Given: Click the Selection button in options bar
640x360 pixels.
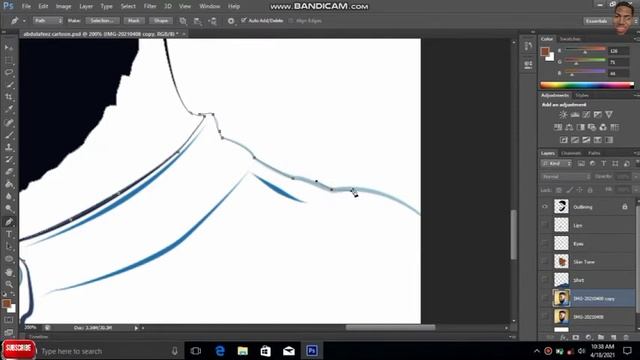Looking at the screenshot, I should click(102, 20).
